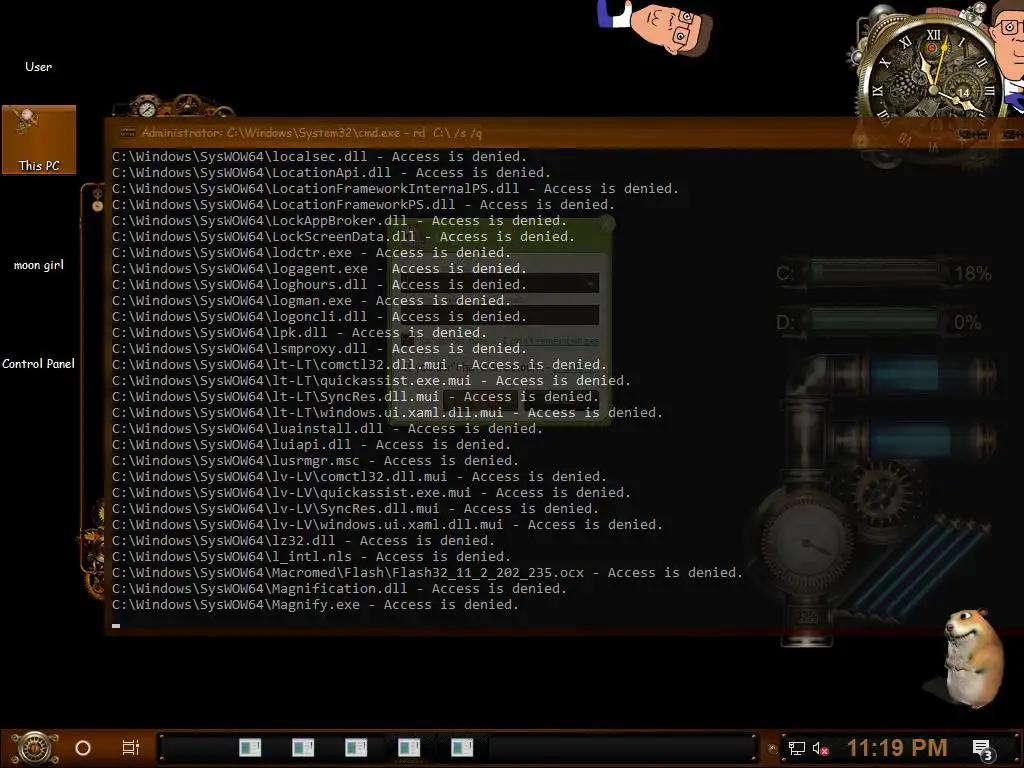Click the Cortana circle search icon
Viewport: 1024px width, 768px height.
pos(83,748)
